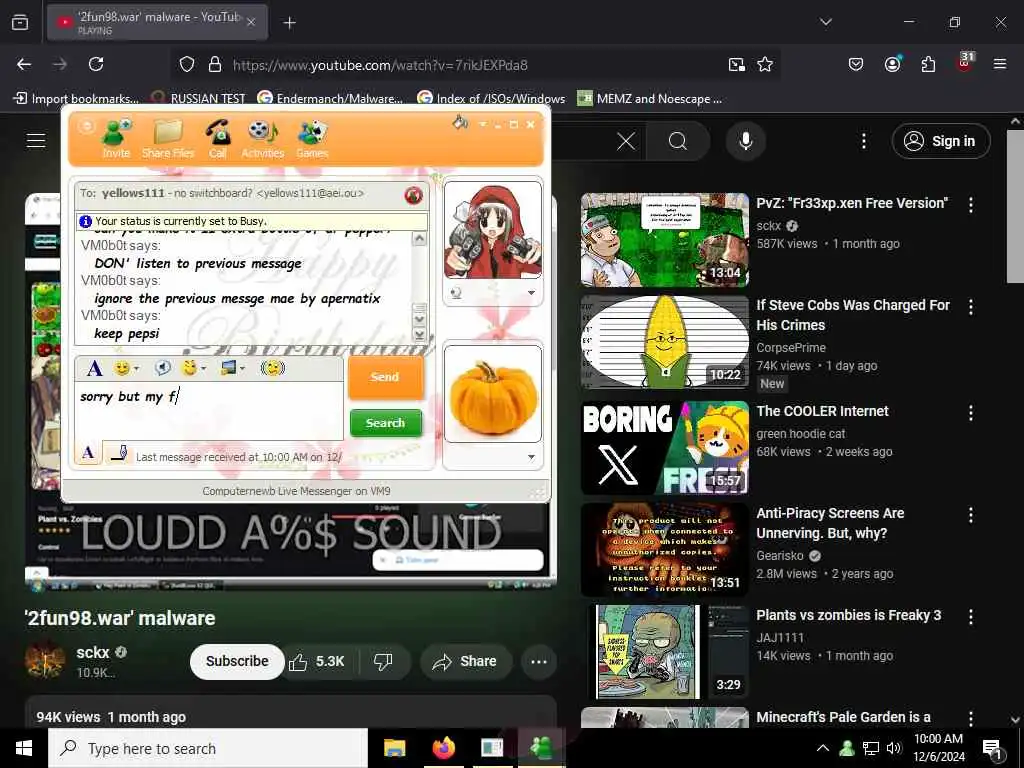
Task: Open the winks dropdown
Action: pyautogui.click(x=193, y=368)
